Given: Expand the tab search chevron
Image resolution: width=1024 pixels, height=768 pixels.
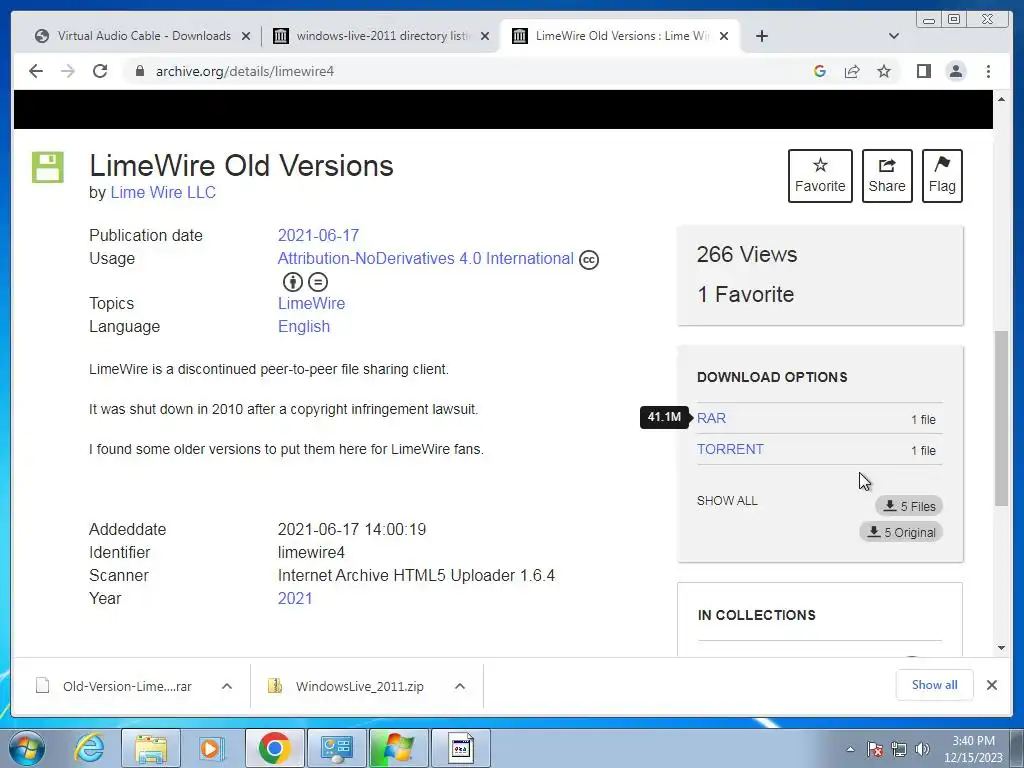Looking at the screenshot, I should click(894, 36).
